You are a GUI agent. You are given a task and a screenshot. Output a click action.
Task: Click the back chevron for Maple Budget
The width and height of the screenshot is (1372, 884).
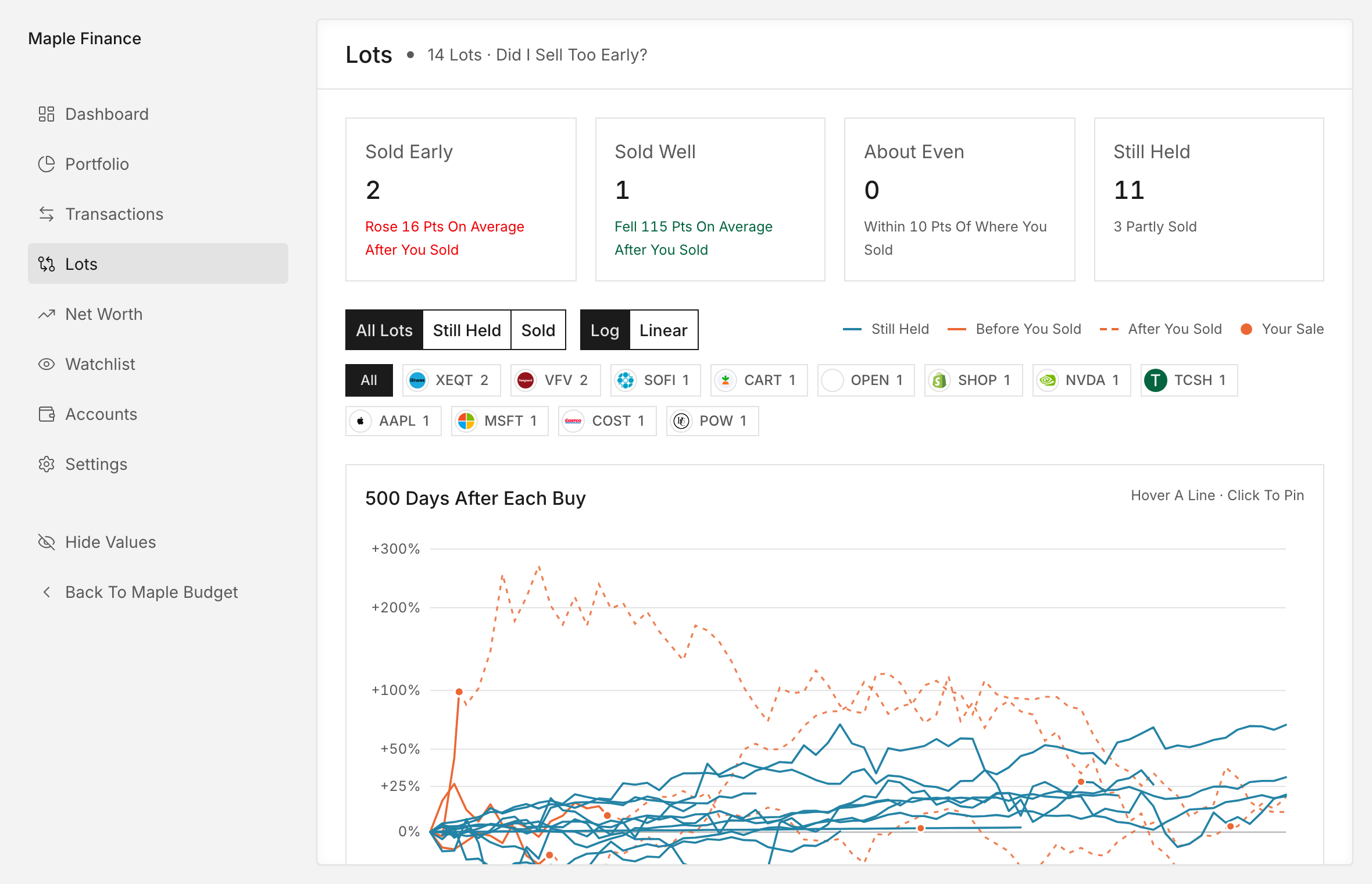[x=47, y=592]
